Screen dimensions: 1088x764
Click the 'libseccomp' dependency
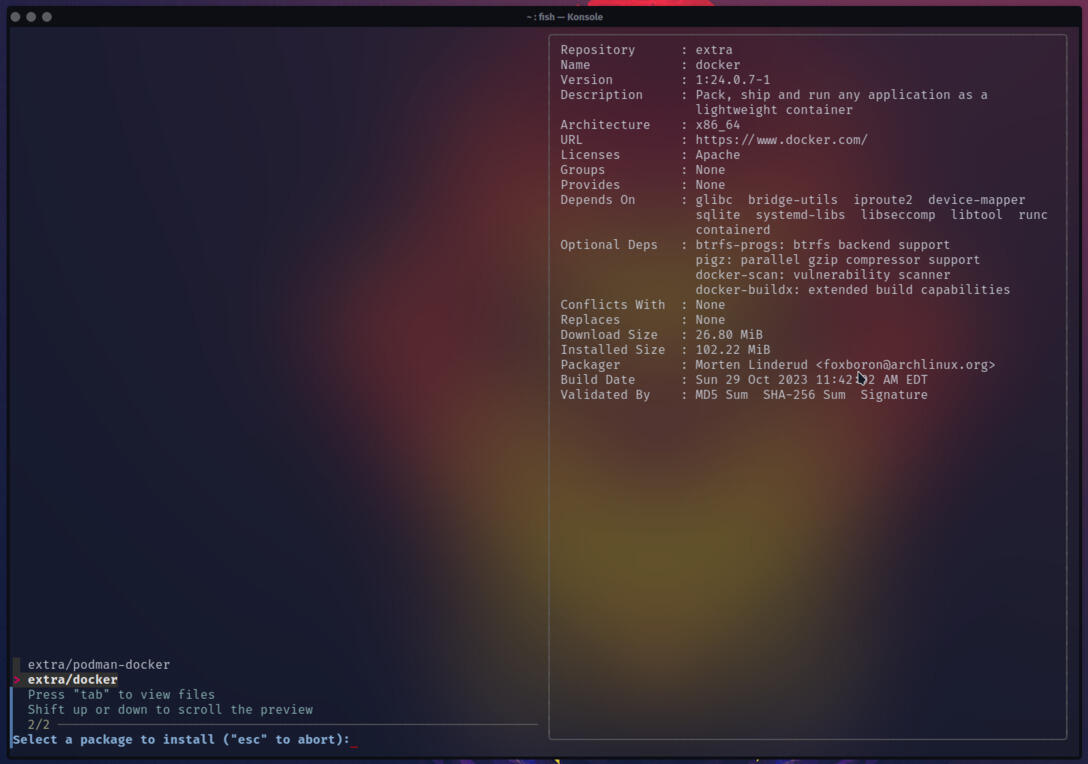point(898,214)
